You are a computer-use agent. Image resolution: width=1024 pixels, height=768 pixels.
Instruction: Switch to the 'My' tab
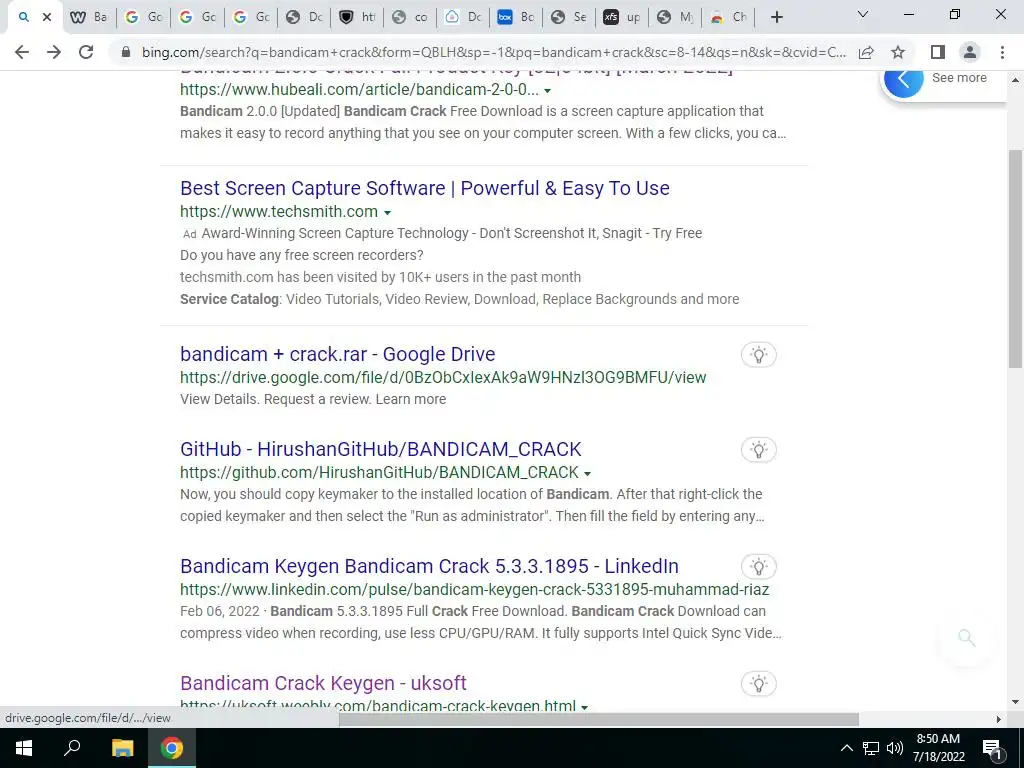click(x=675, y=18)
